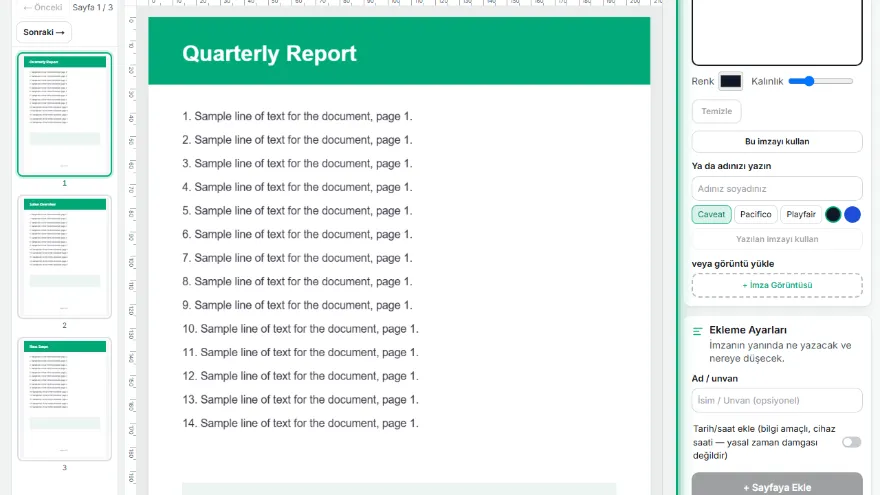Choose the Playfair font style
Image resolution: width=880 pixels, height=495 pixels.
click(801, 214)
